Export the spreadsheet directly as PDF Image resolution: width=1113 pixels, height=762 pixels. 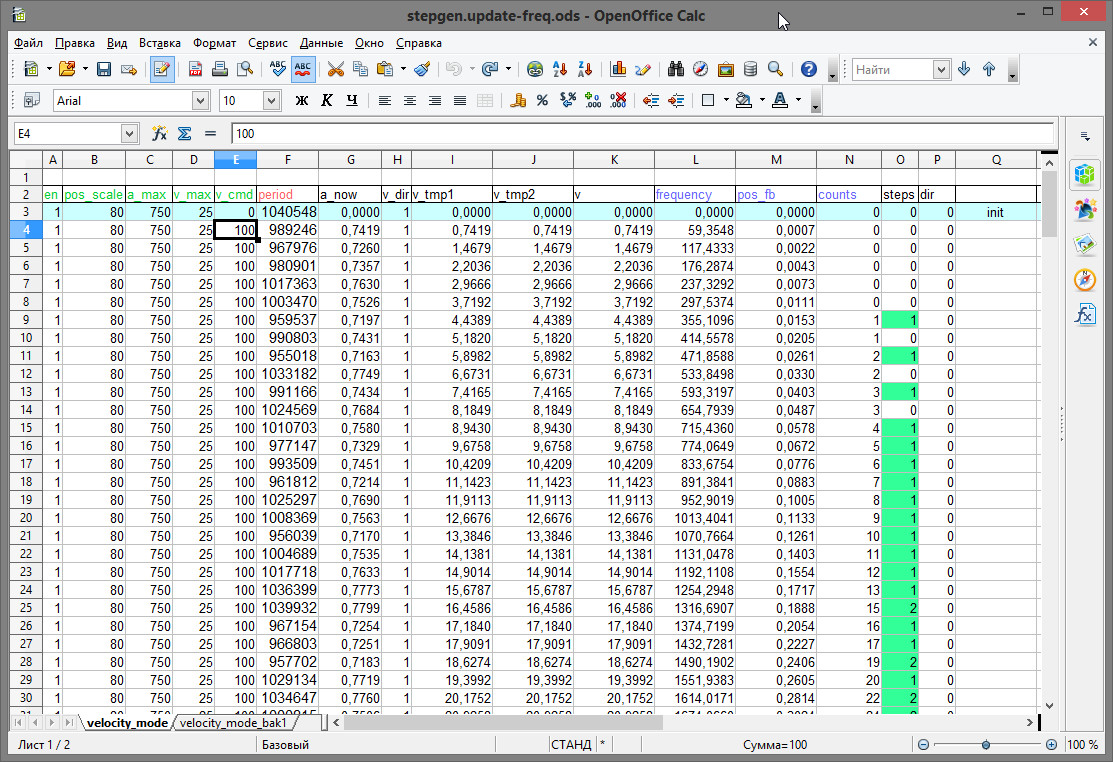(x=195, y=69)
